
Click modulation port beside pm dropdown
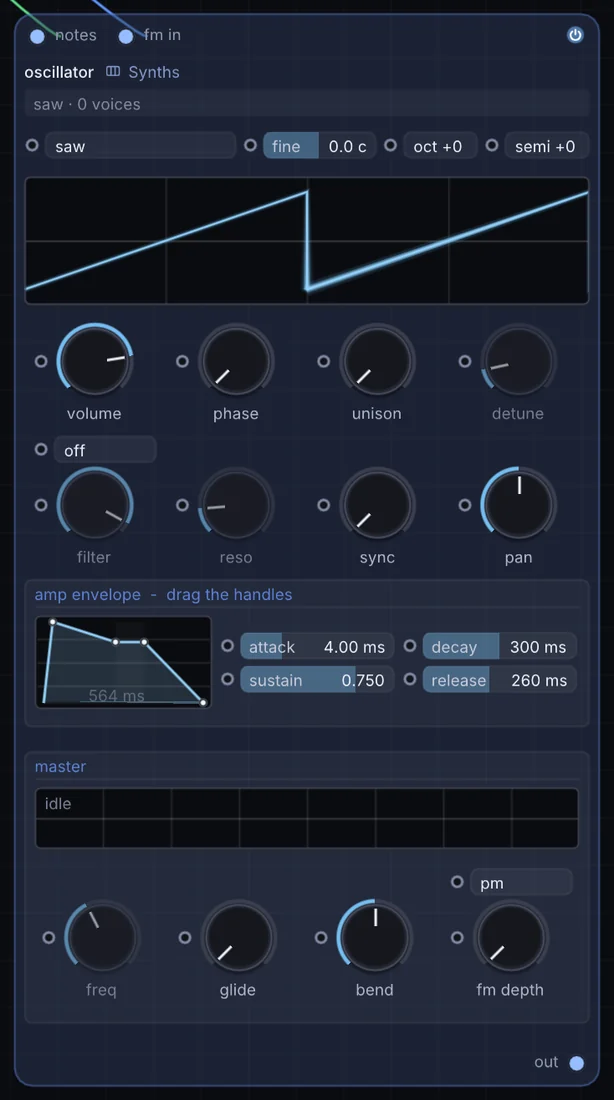(458, 882)
